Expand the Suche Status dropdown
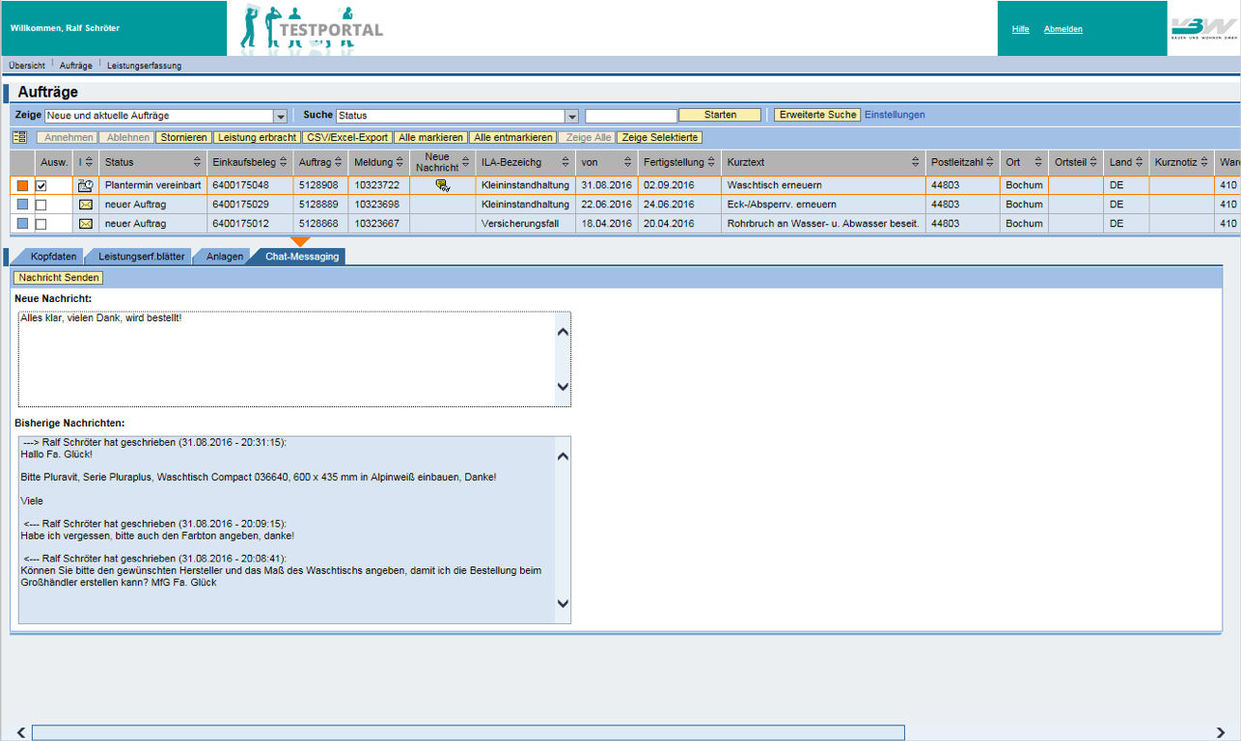The height and width of the screenshot is (741, 1241). (571, 116)
